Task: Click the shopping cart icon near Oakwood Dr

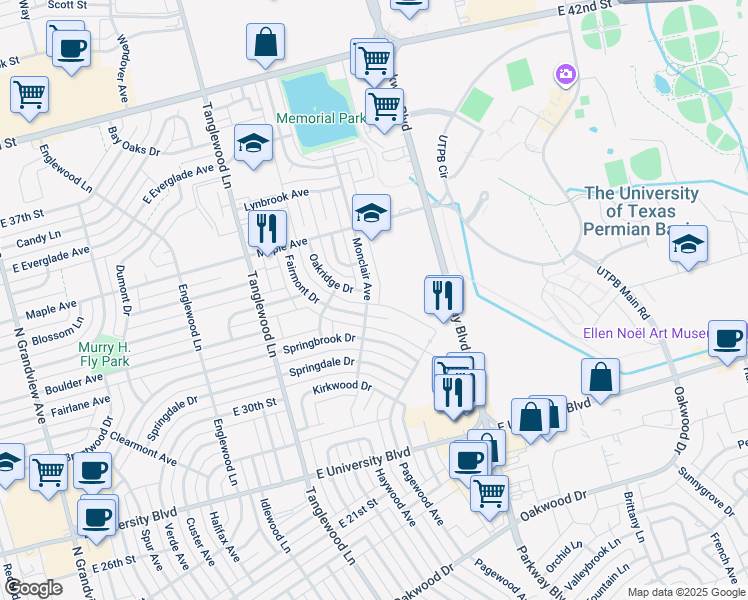Action: (x=489, y=493)
